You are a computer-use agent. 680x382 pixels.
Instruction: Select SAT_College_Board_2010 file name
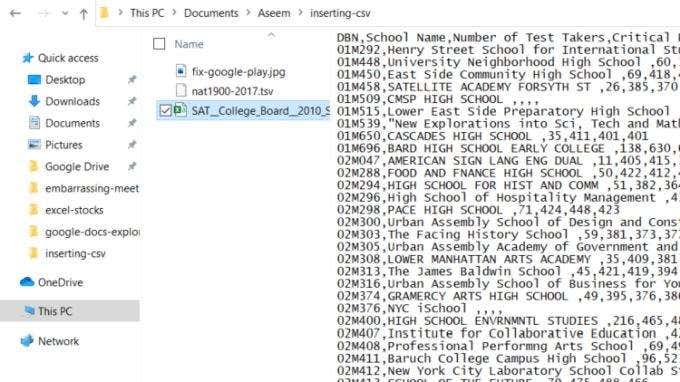click(260, 111)
